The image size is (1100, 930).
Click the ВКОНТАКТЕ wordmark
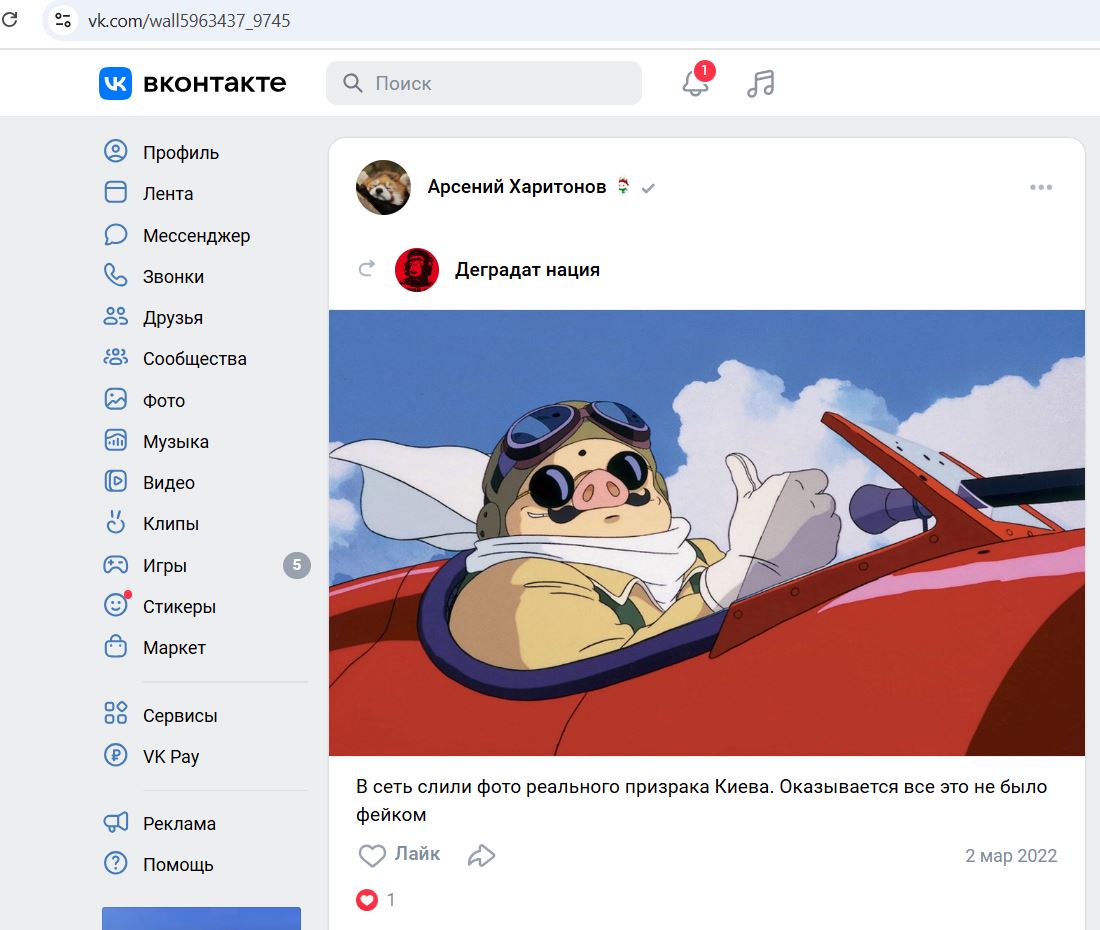215,83
